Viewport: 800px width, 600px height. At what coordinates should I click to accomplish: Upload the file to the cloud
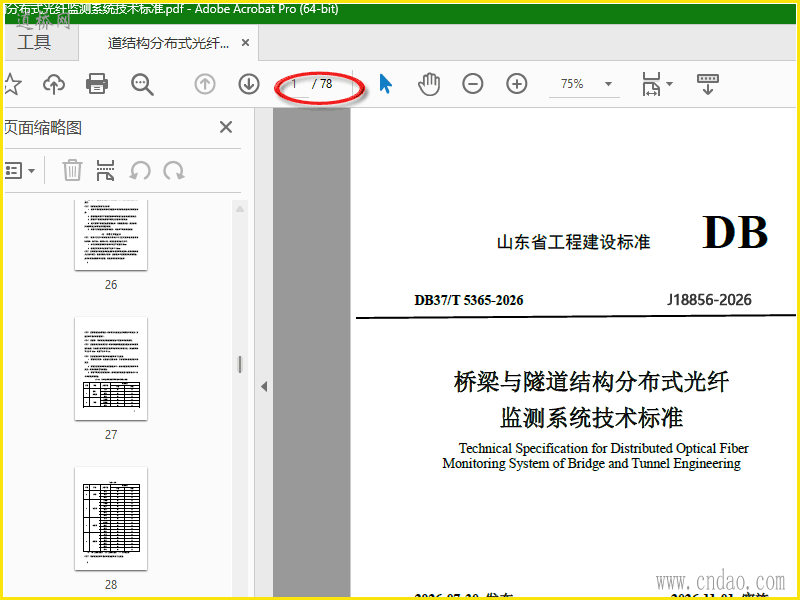click(54, 84)
